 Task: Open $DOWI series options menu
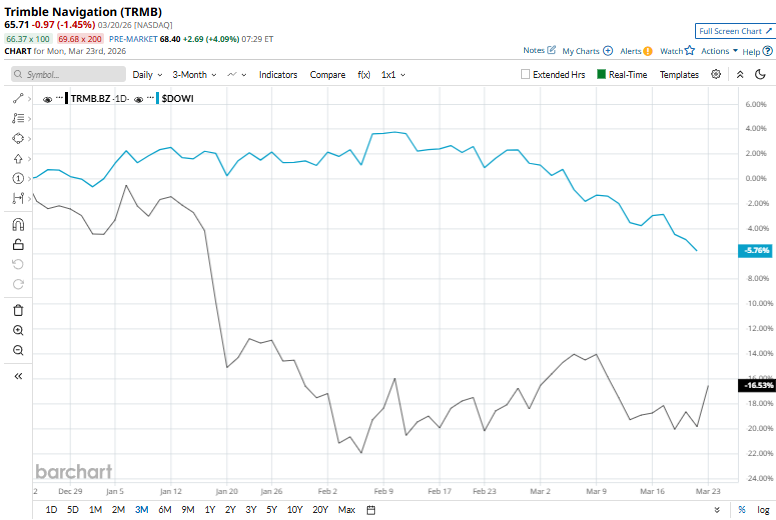pyautogui.click(x=150, y=97)
